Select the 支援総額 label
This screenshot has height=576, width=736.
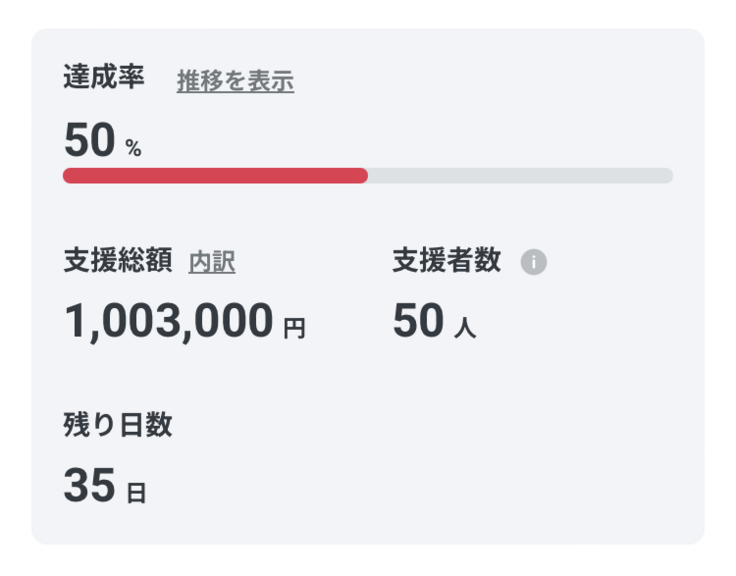pos(118,262)
